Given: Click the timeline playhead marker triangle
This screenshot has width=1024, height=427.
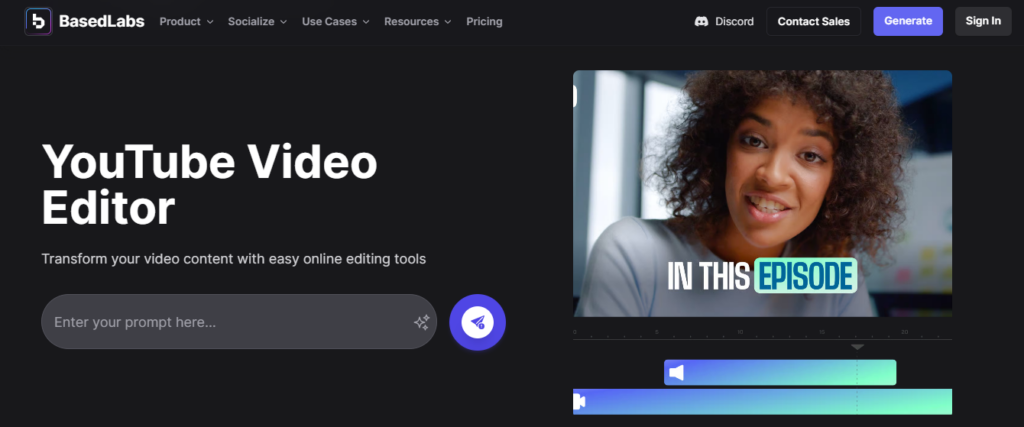Looking at the screenshot, I should (857, 347).
